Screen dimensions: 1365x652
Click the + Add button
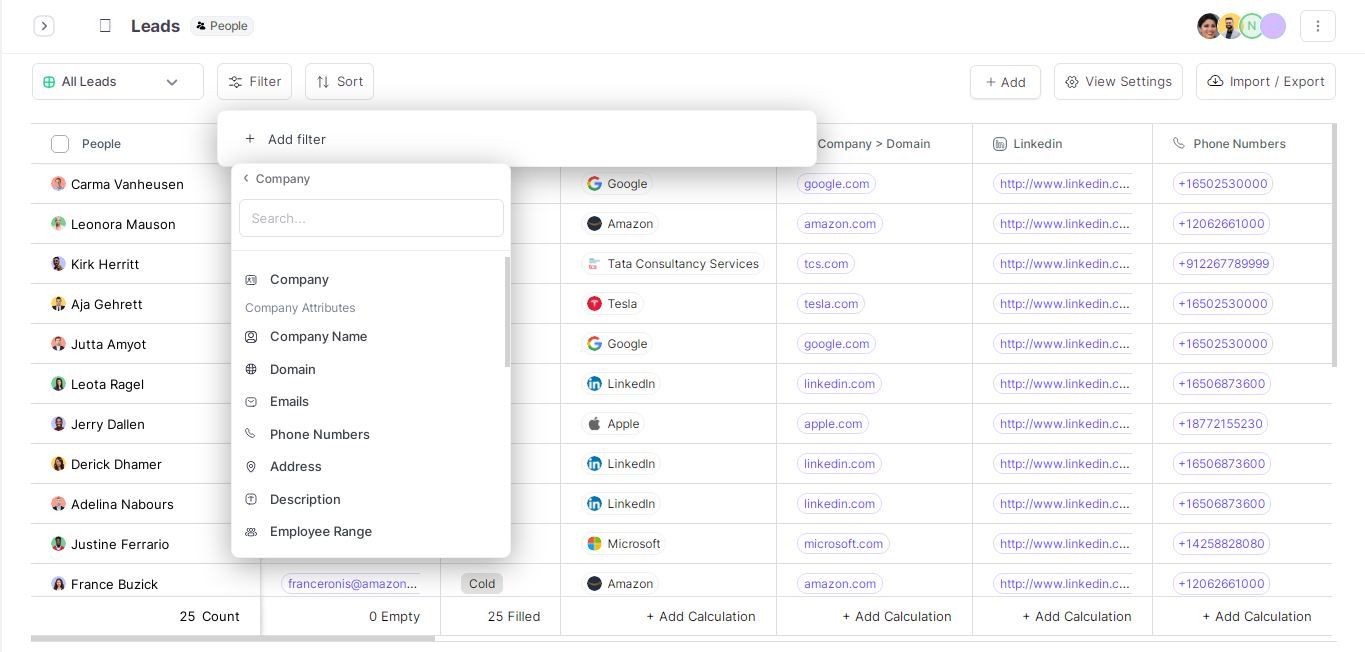pyautogui.click(x=1005, y=81)
